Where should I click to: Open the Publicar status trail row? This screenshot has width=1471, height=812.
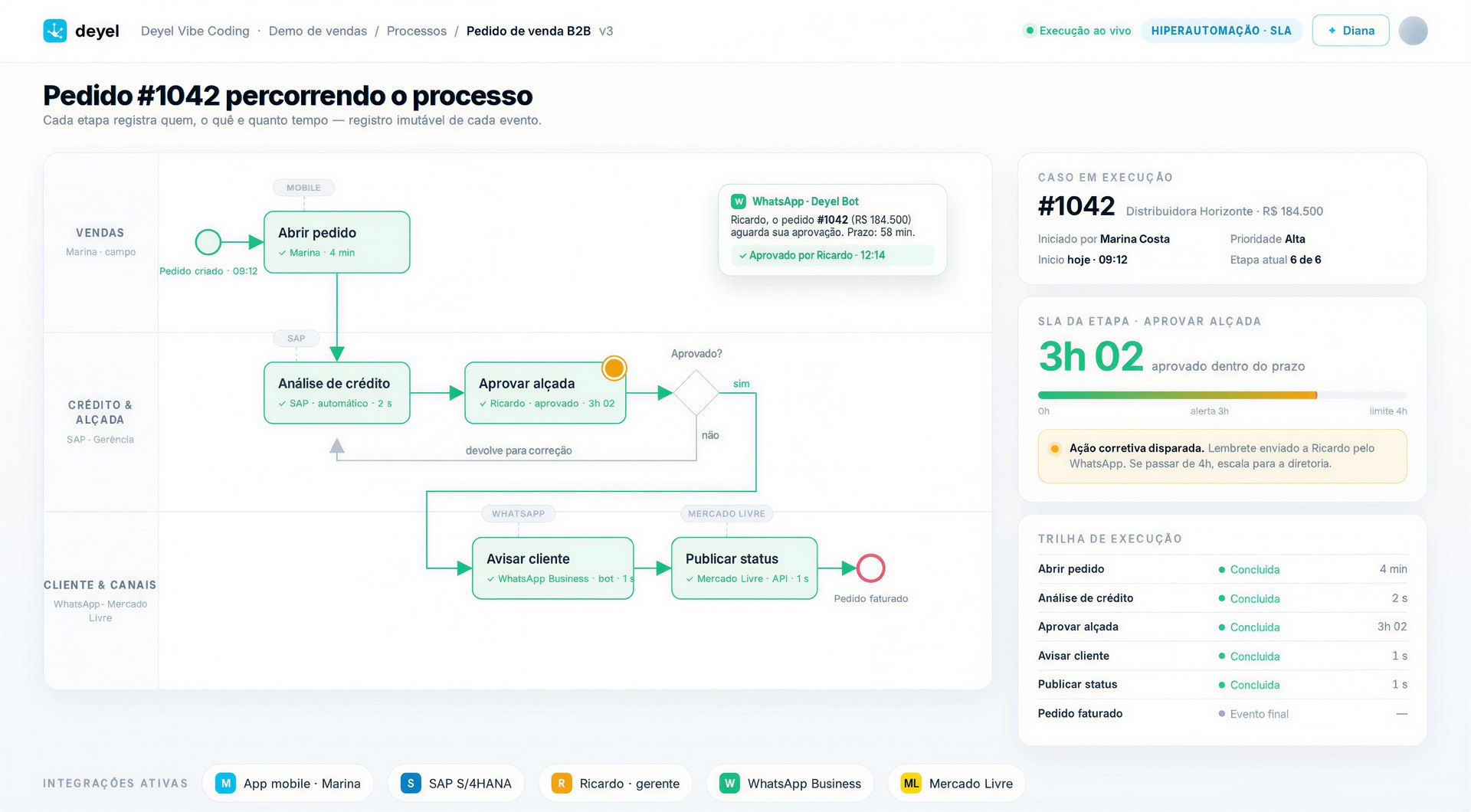pos(1223,684)
